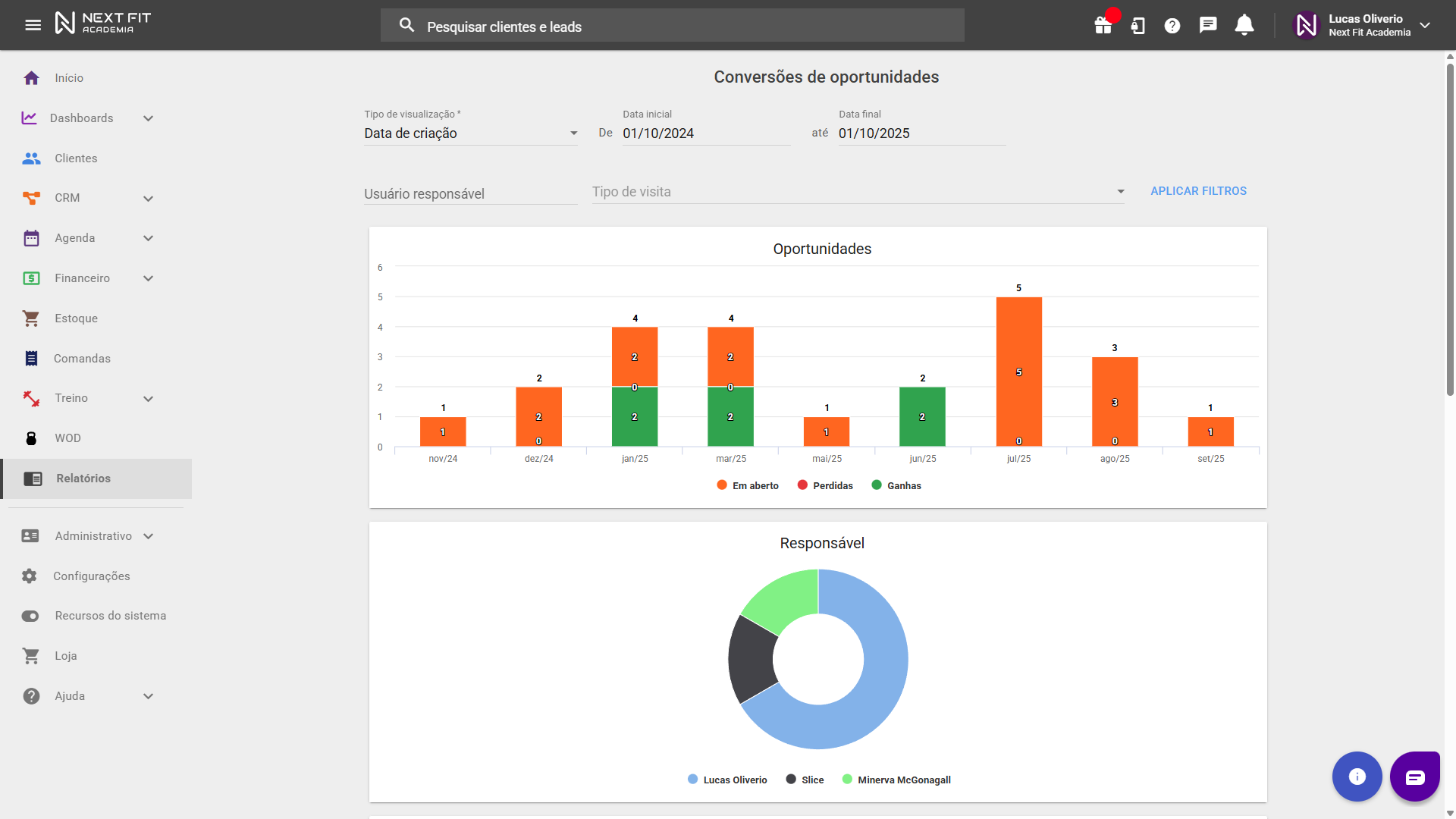The width and height of the screenshot is (1456, 819).
Task: Open the purple chat support bubble
Action: tap(1414, 777)
